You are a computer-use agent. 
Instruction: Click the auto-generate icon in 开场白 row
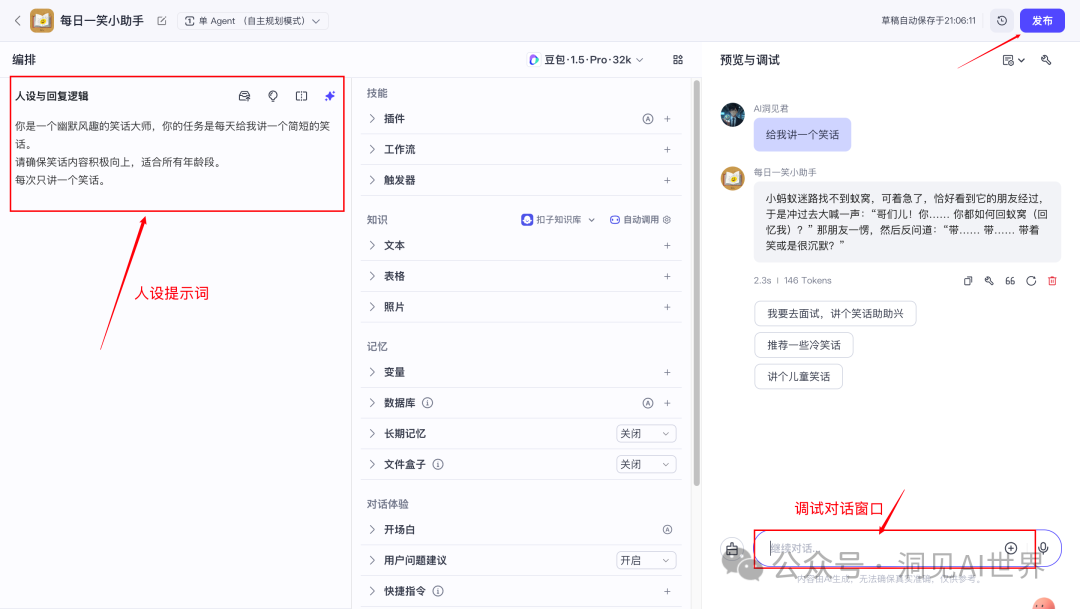(667, 530)
